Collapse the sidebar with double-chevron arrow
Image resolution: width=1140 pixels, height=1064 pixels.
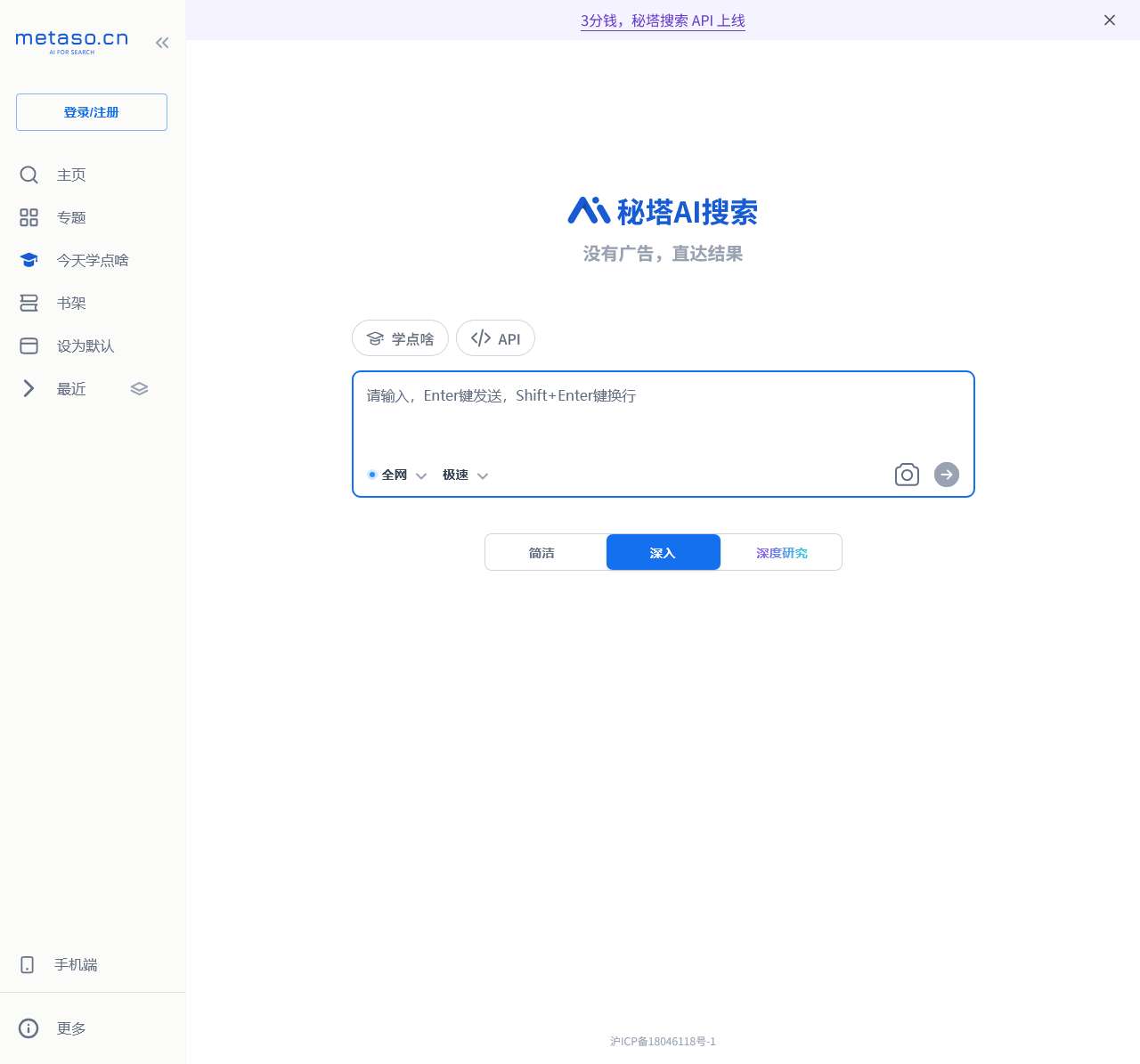pyautogui.click(x=162, y=42)
